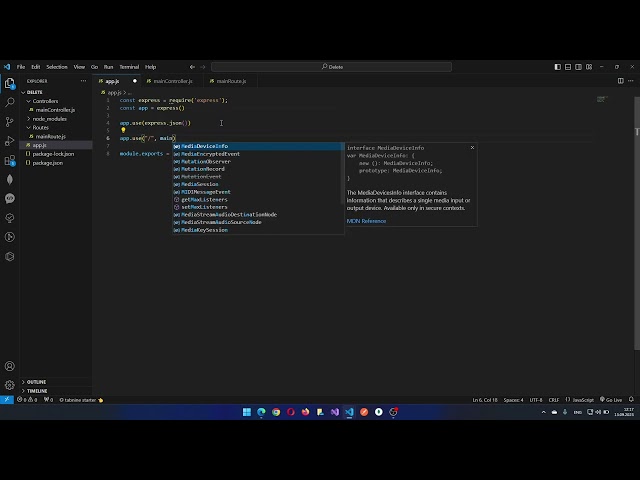Screen dimensions: 640x480
Task: Click Go Live in status bar
Action: [x=611, y=400]
